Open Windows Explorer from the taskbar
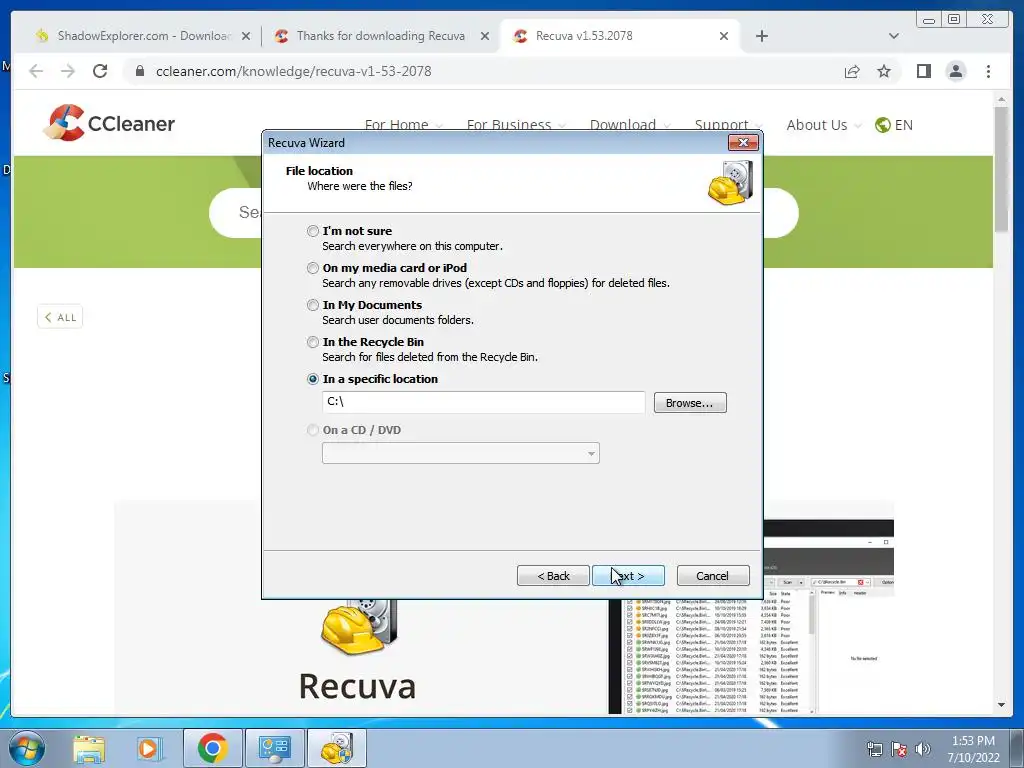1024x768 pixels. (89, 748)
